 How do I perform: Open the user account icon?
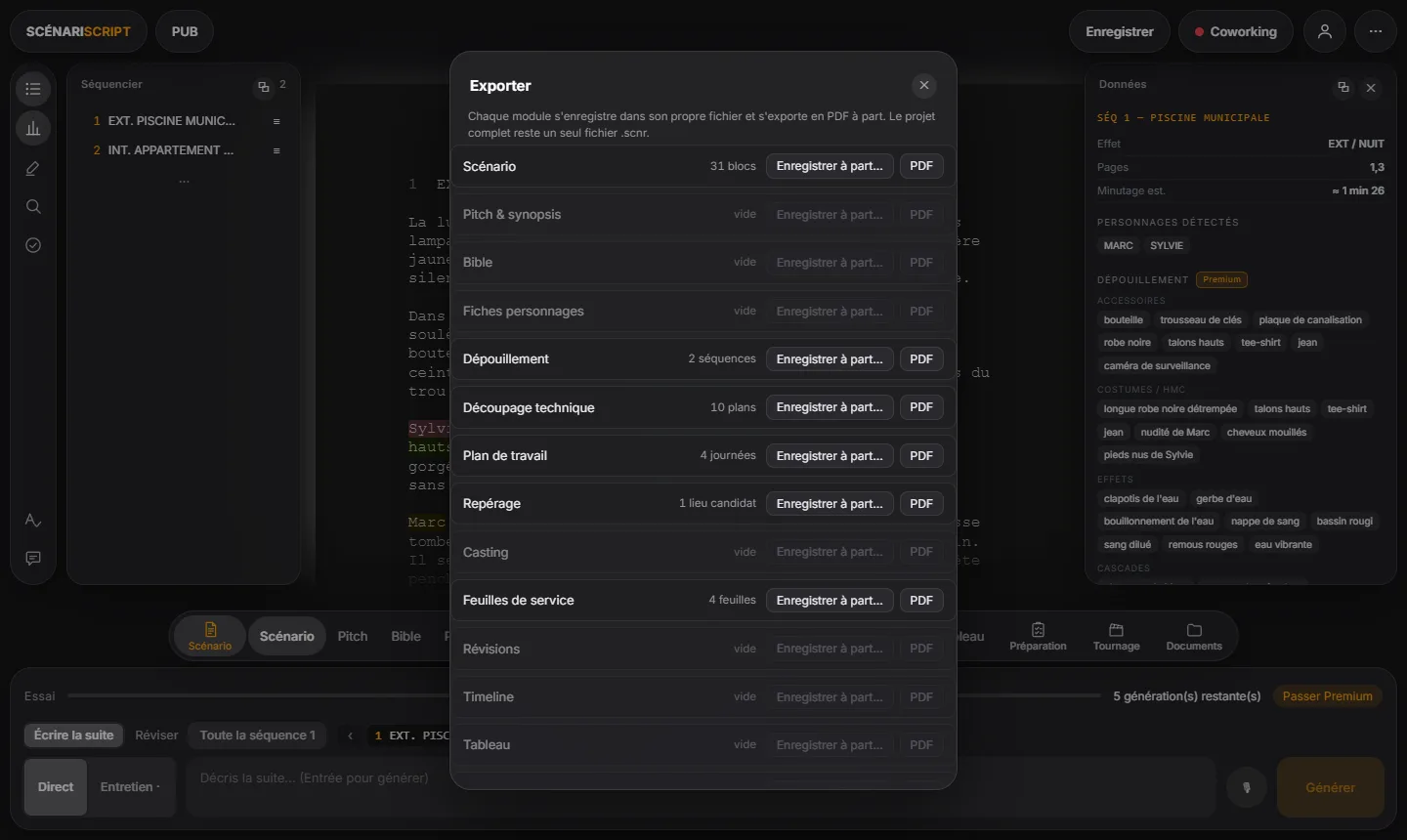(x=1325, y=31)
